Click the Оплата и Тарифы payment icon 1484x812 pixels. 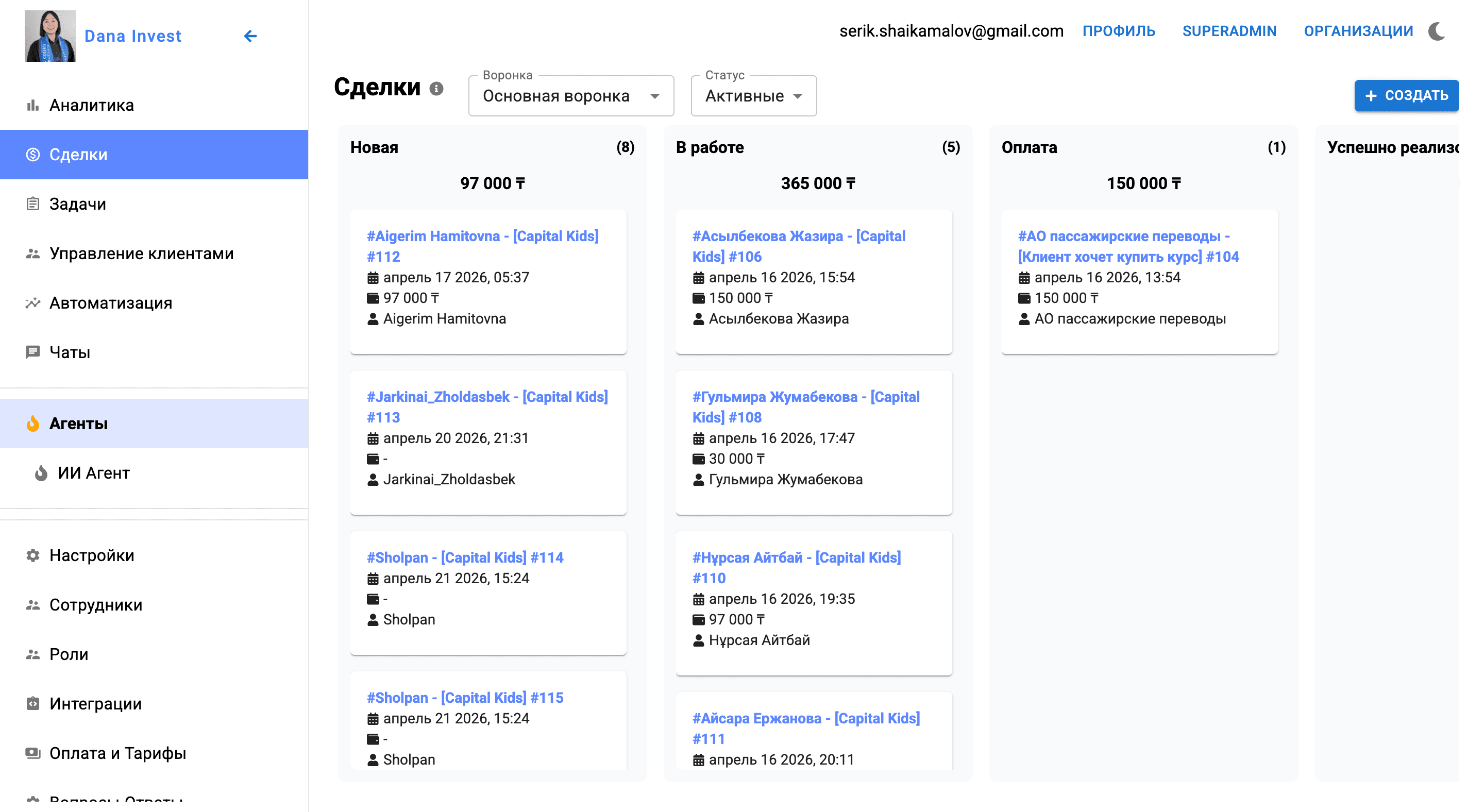[x=33, y=753]
